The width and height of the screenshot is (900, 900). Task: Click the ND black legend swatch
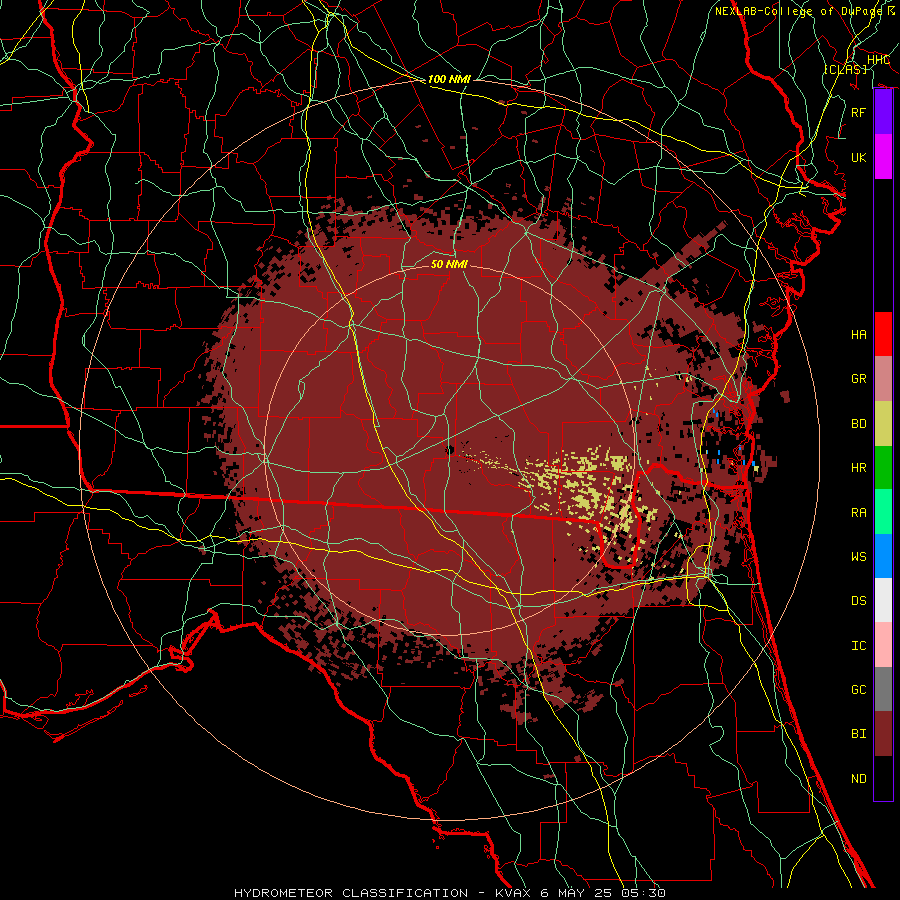coord(883,778)
